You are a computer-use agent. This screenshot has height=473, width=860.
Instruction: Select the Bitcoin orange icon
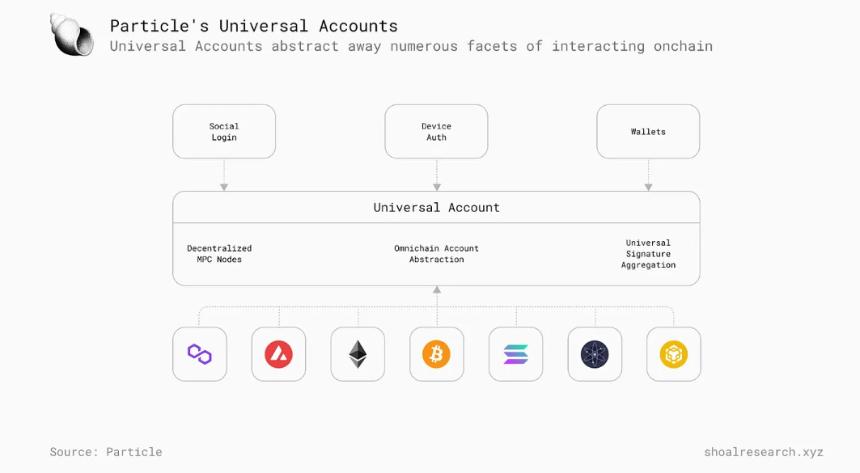(437, 354)
